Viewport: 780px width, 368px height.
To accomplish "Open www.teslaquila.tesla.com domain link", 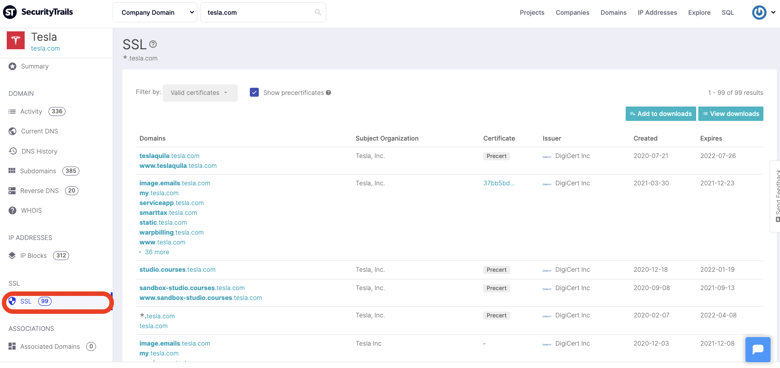I will click(x=178, y=166).
